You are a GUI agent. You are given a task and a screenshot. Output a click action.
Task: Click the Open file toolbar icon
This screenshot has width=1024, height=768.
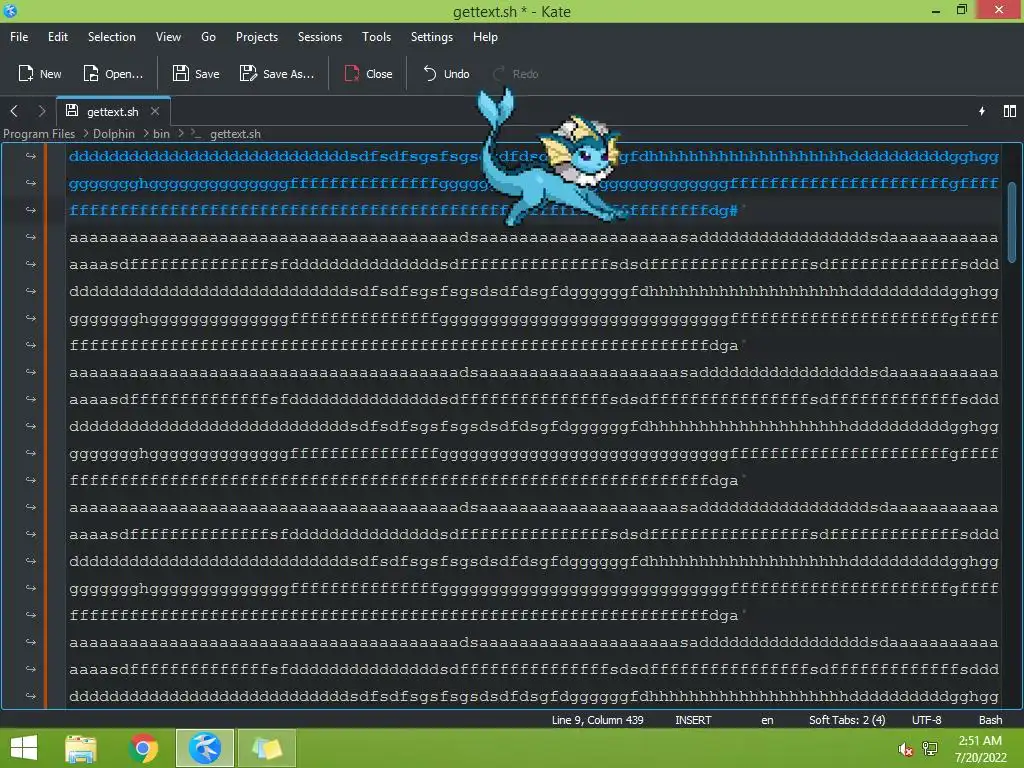pyautogui.click(x=91, y=73)
